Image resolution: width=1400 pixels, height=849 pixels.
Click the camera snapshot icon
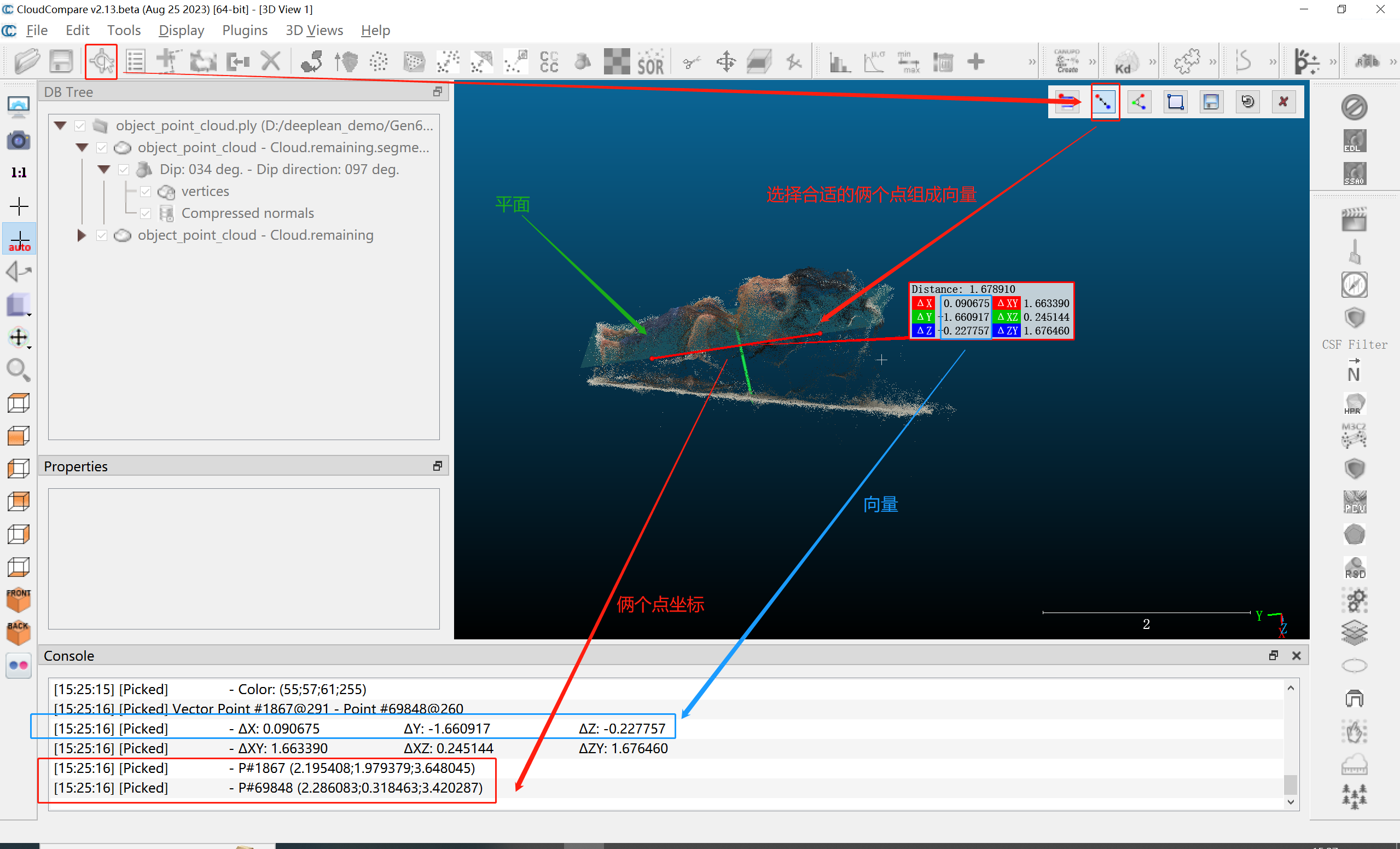(x=19, y=140)
